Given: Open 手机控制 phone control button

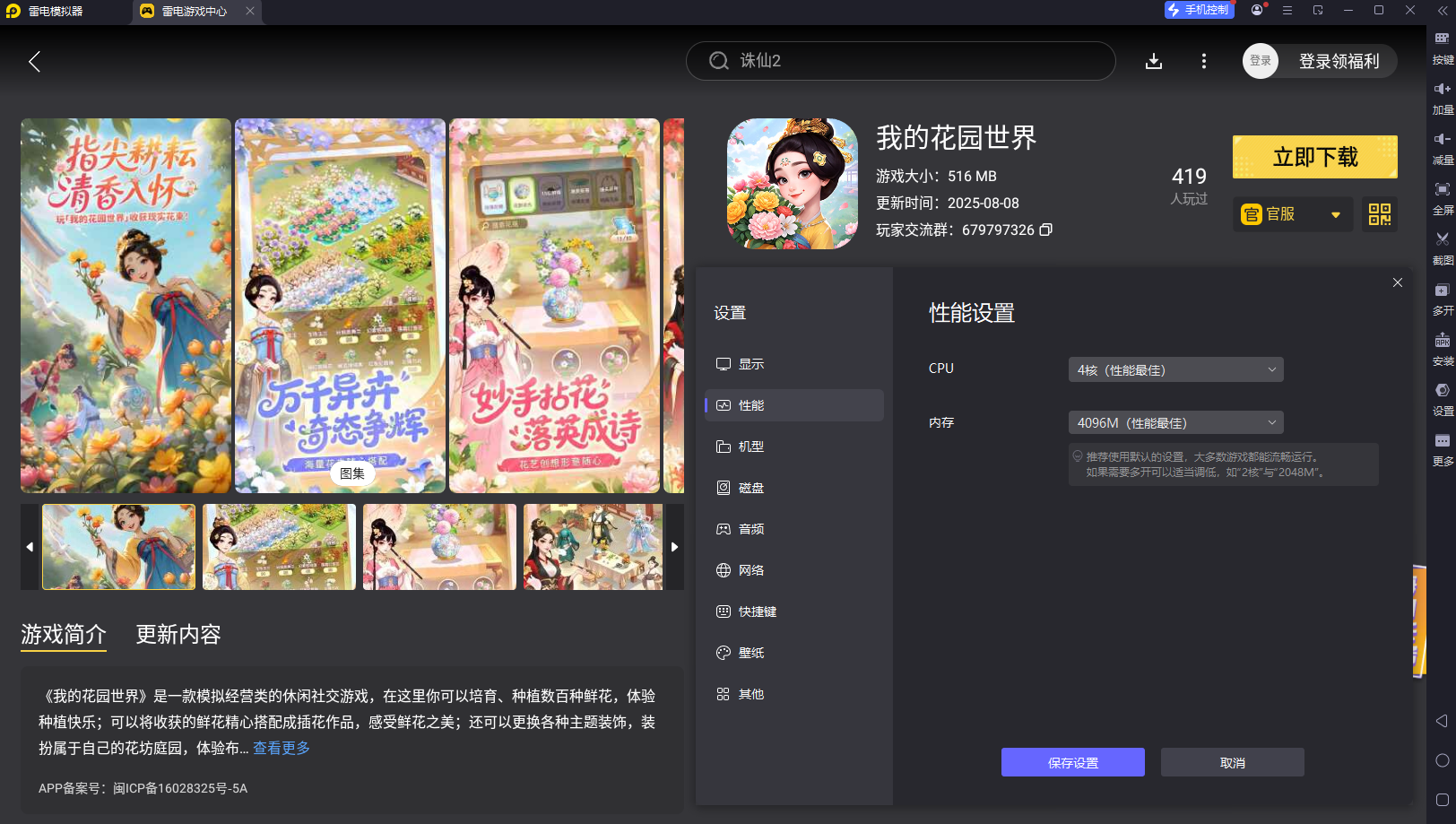Looking at the screenshot, I should 1199,10.
